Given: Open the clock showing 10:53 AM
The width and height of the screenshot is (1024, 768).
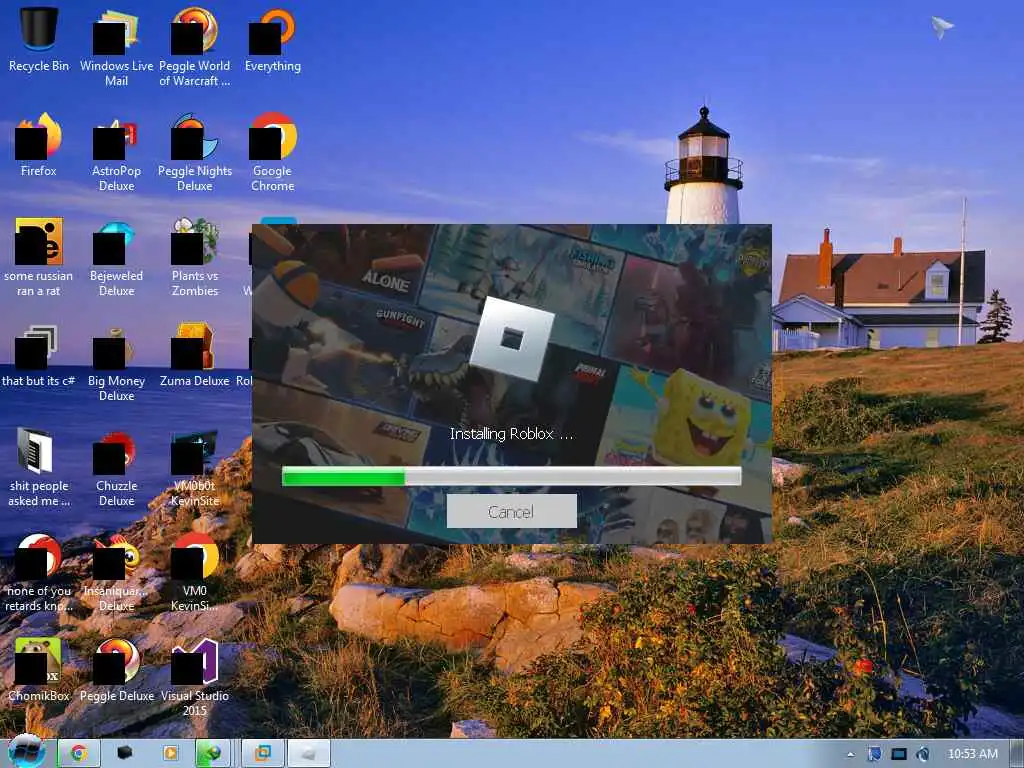Looking at the screenshot, I should (972, 754).
